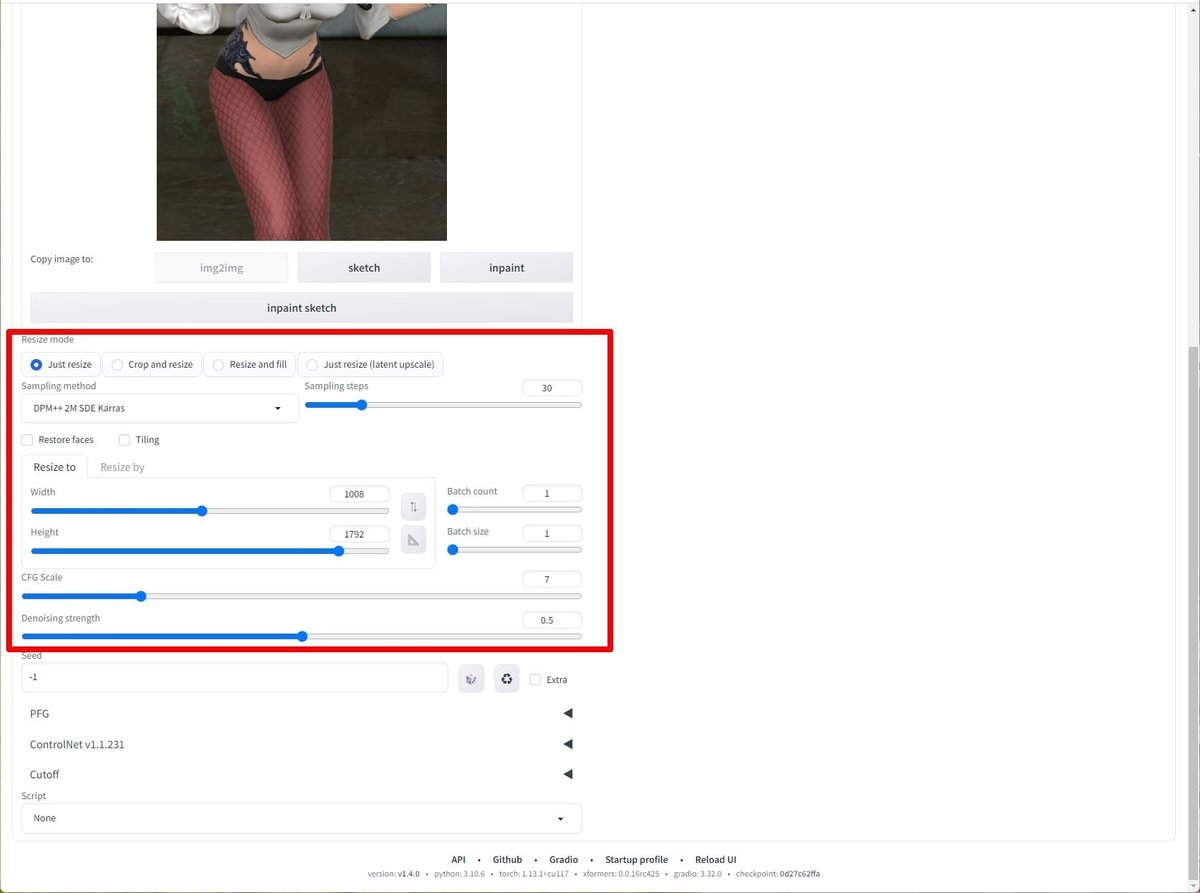Viewport: 1200px width, 893px height.
Task: Select Just resize (latent upscale) option
Action: 370,364
